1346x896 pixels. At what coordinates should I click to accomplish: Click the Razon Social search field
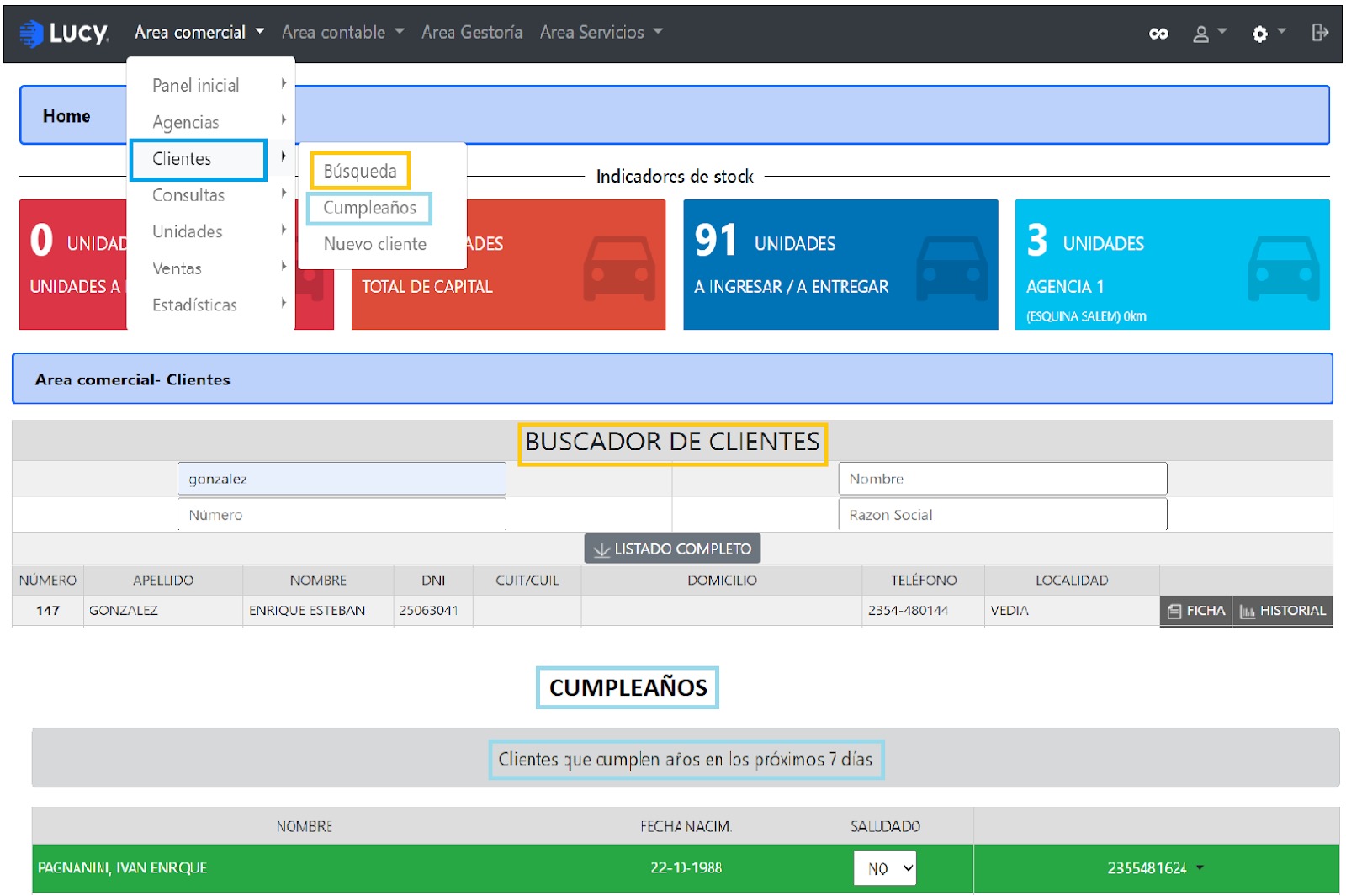pyautogui.click(x=1003, y=515)
